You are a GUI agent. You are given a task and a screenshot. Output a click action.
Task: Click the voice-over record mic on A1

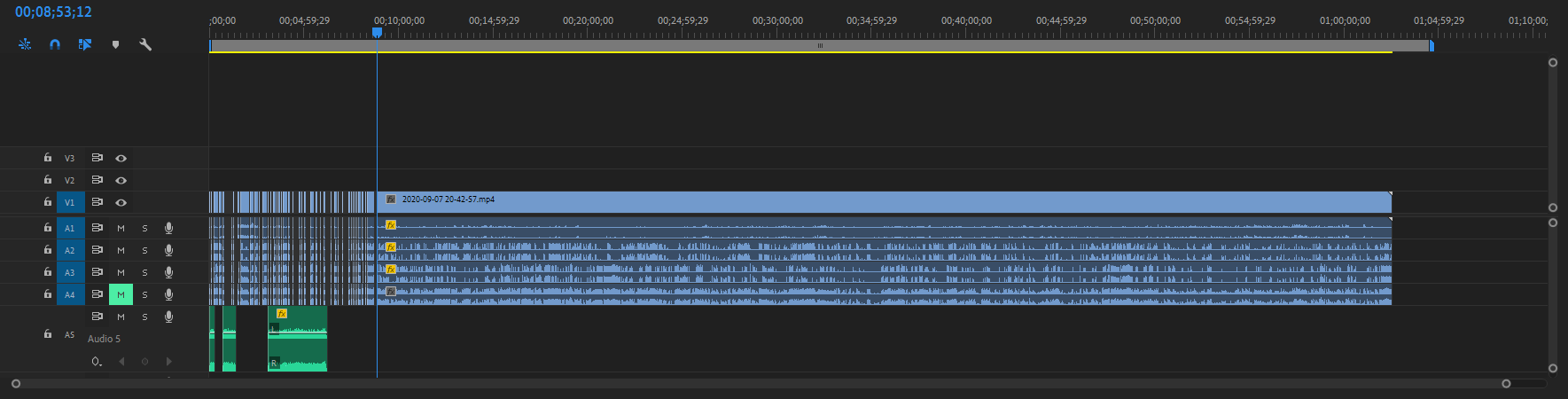pos(168,228)
